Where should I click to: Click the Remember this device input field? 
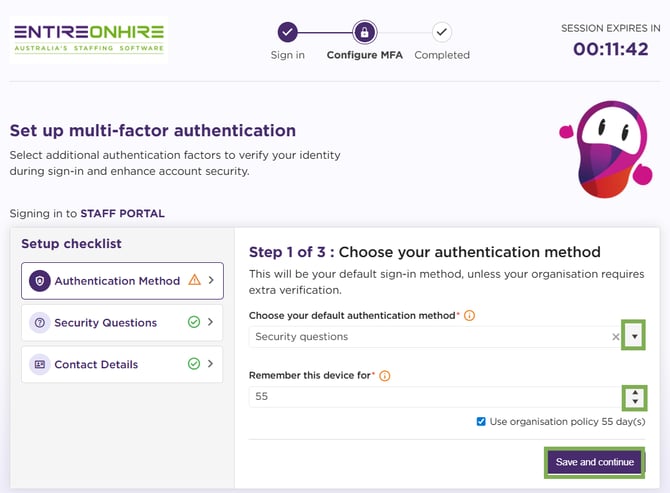point(430,397)
